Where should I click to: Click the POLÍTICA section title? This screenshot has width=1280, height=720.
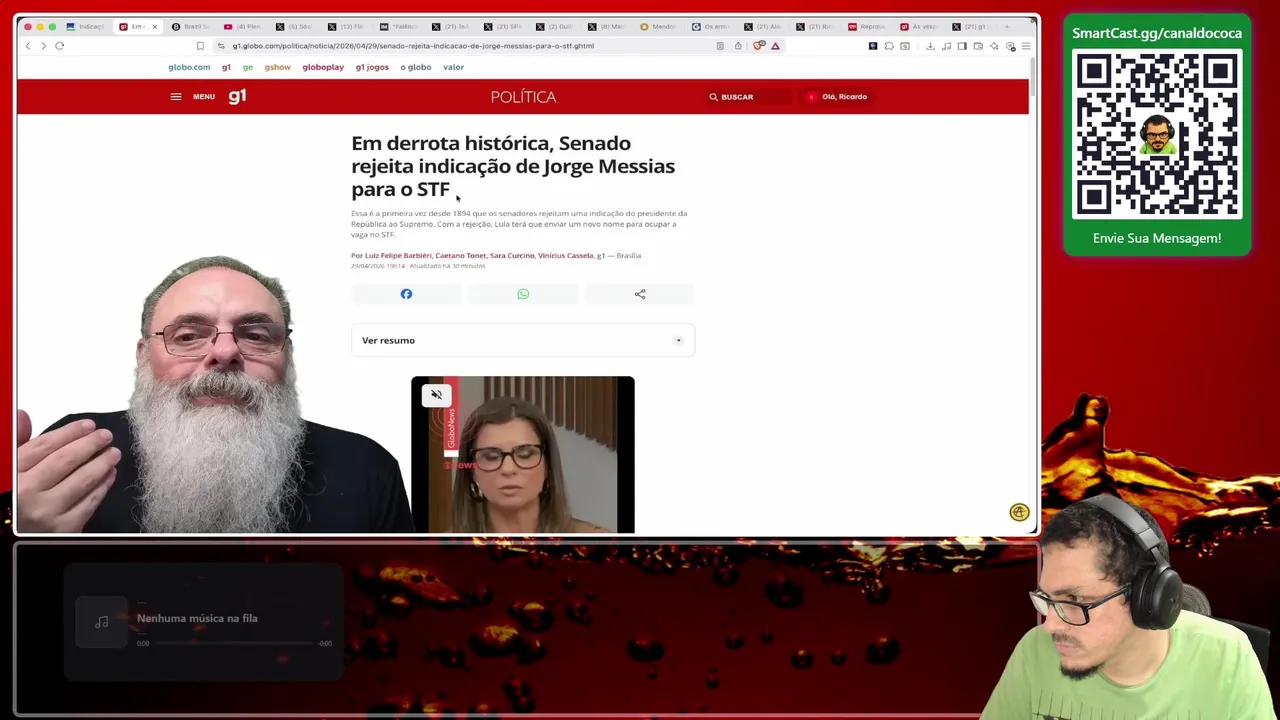tap(523, 97)
